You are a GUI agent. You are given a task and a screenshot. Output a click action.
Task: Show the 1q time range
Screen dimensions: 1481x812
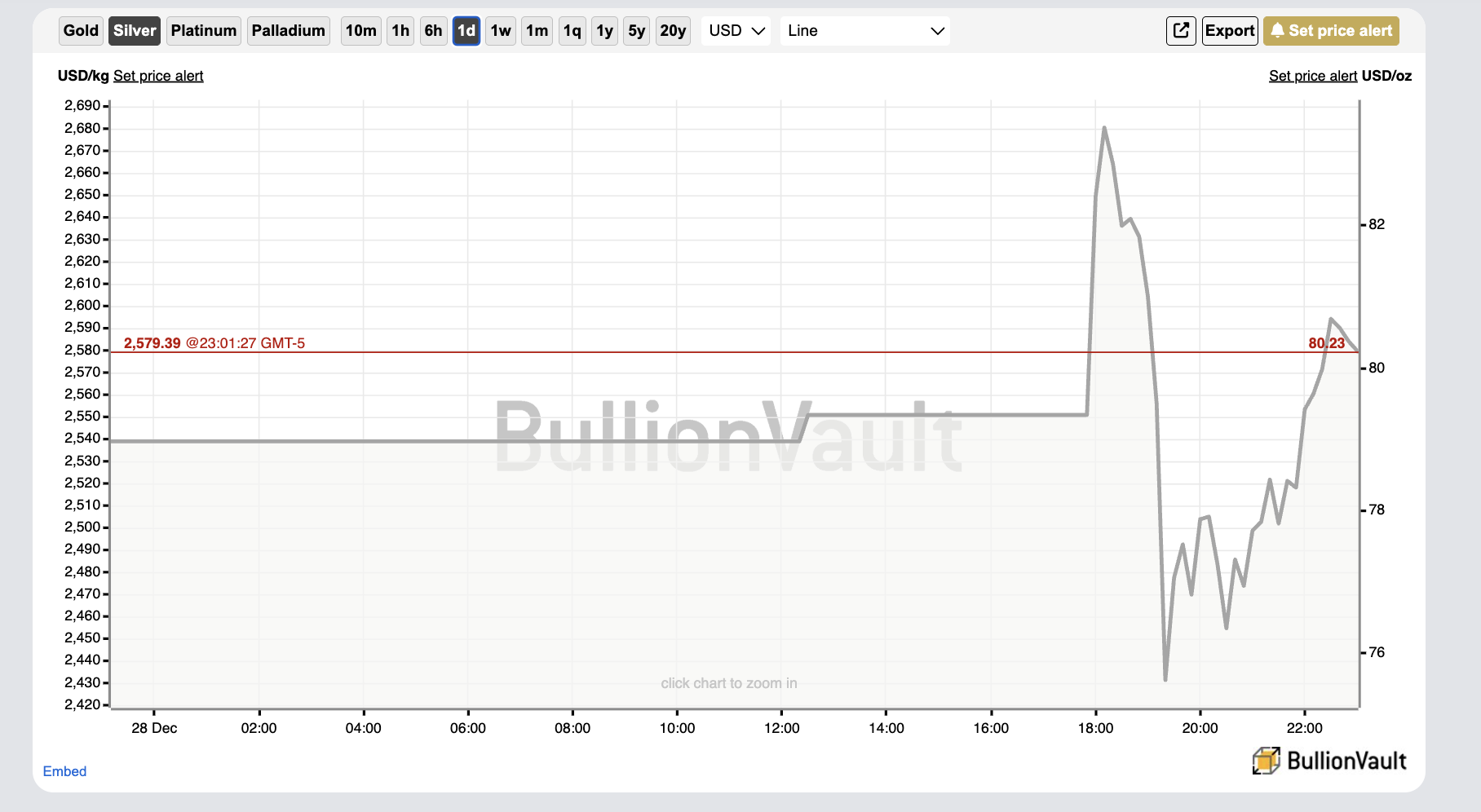pyautogui.click(x=573, y=31)
